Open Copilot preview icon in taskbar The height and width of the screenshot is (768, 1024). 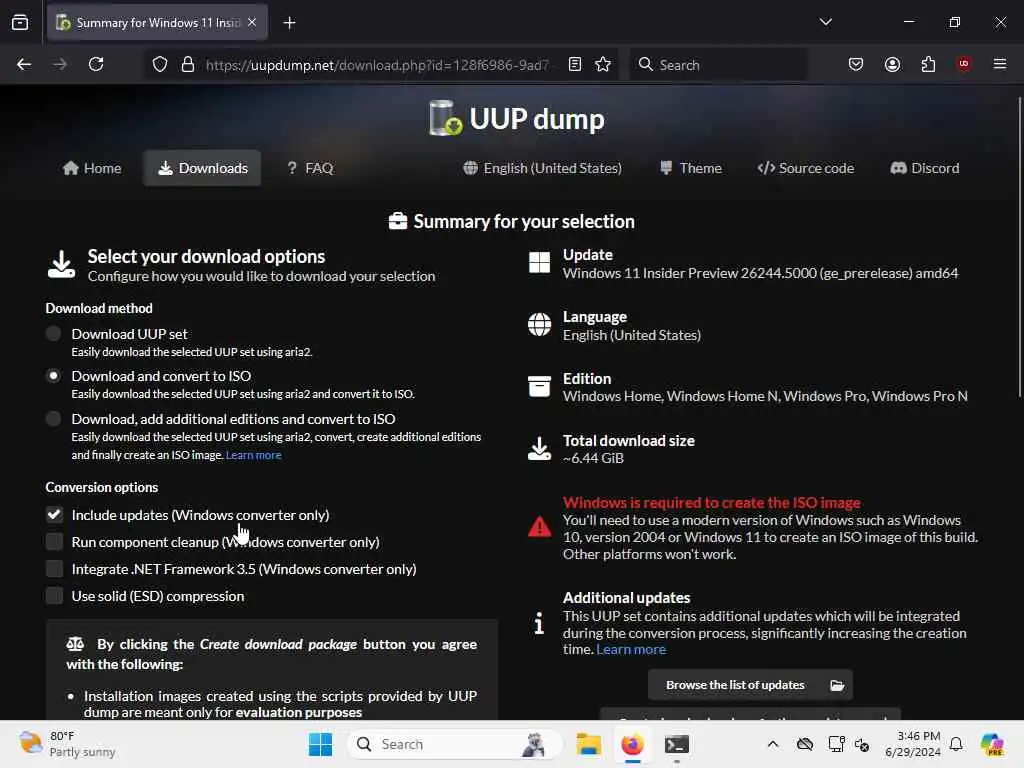click(992, 744)
